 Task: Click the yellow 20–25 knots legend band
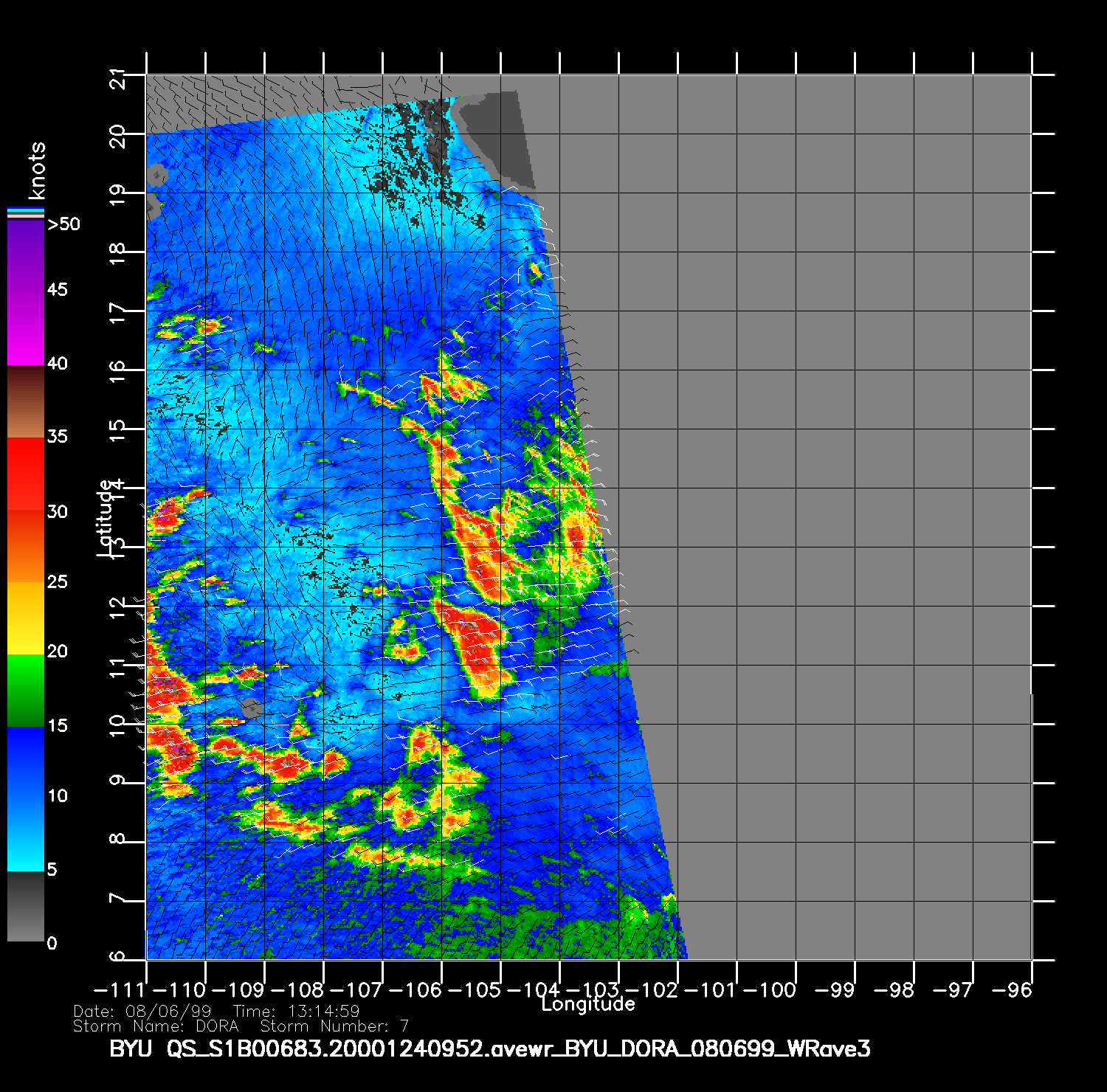pyautogui.click(x=26, y=618)
